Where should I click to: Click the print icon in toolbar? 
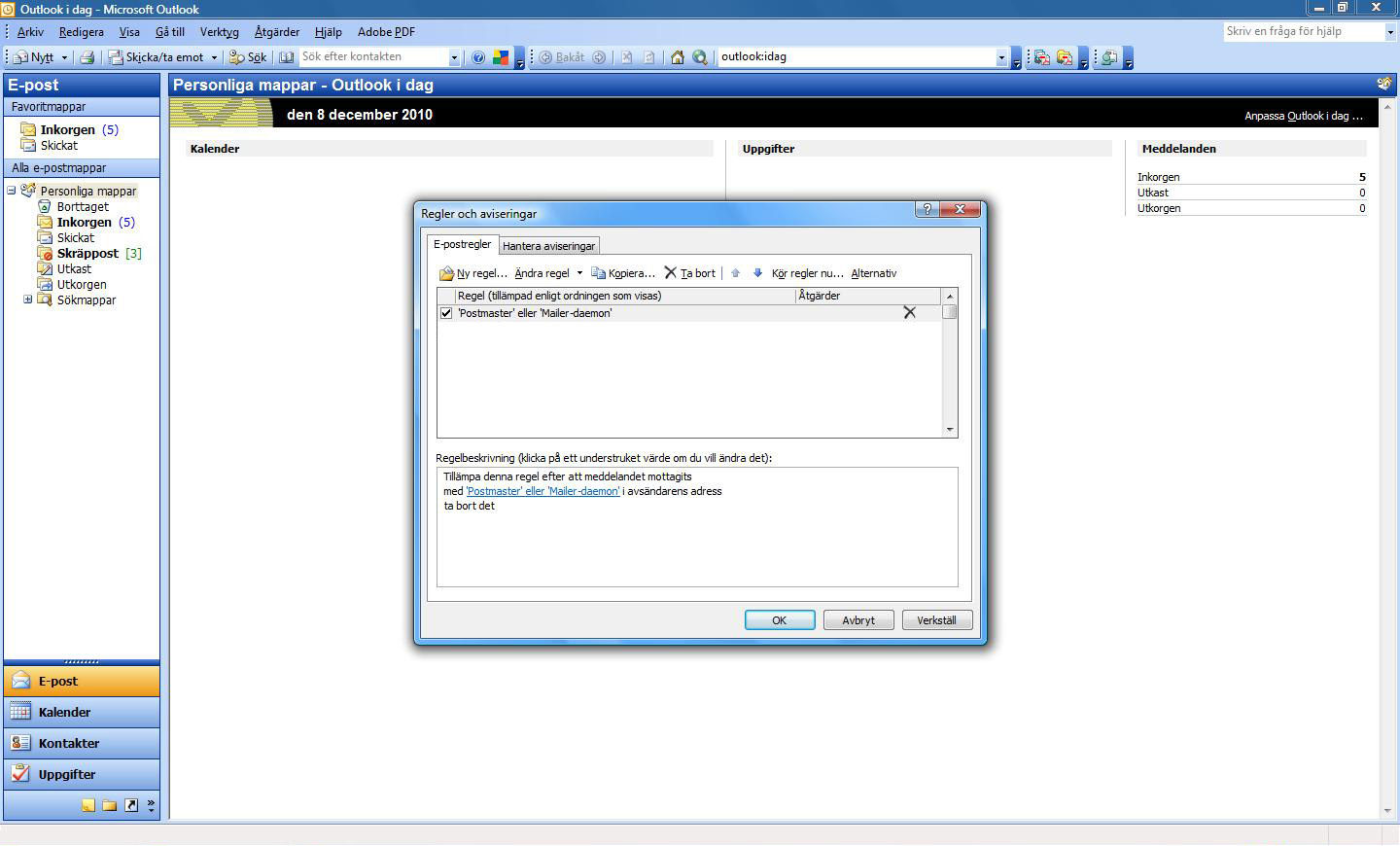pos(87,57)
